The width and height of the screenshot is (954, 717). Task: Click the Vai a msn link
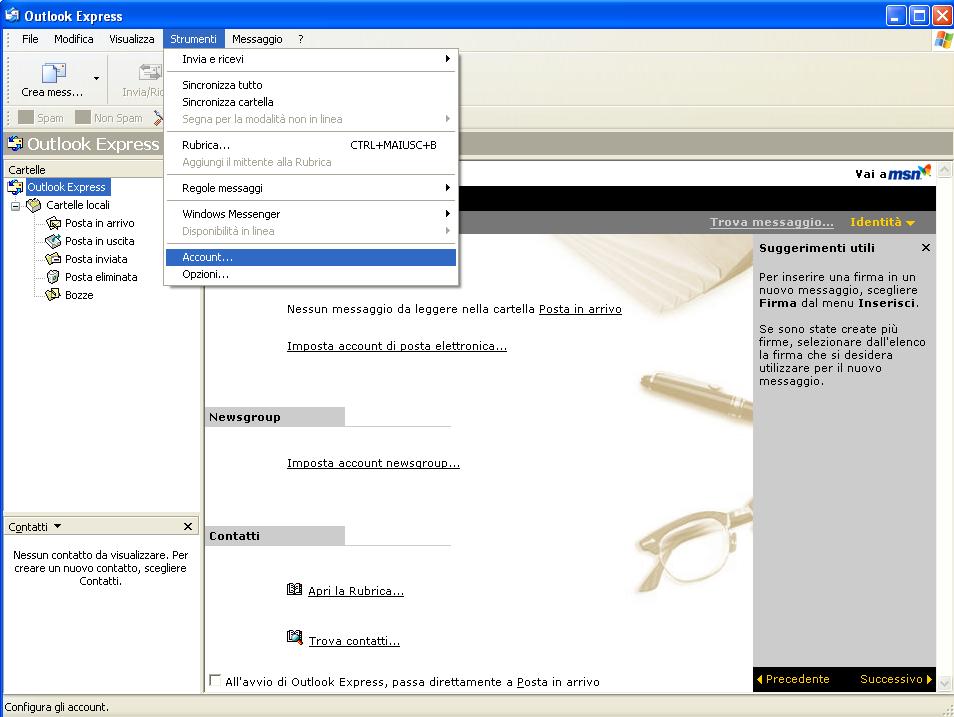[893, 173]
